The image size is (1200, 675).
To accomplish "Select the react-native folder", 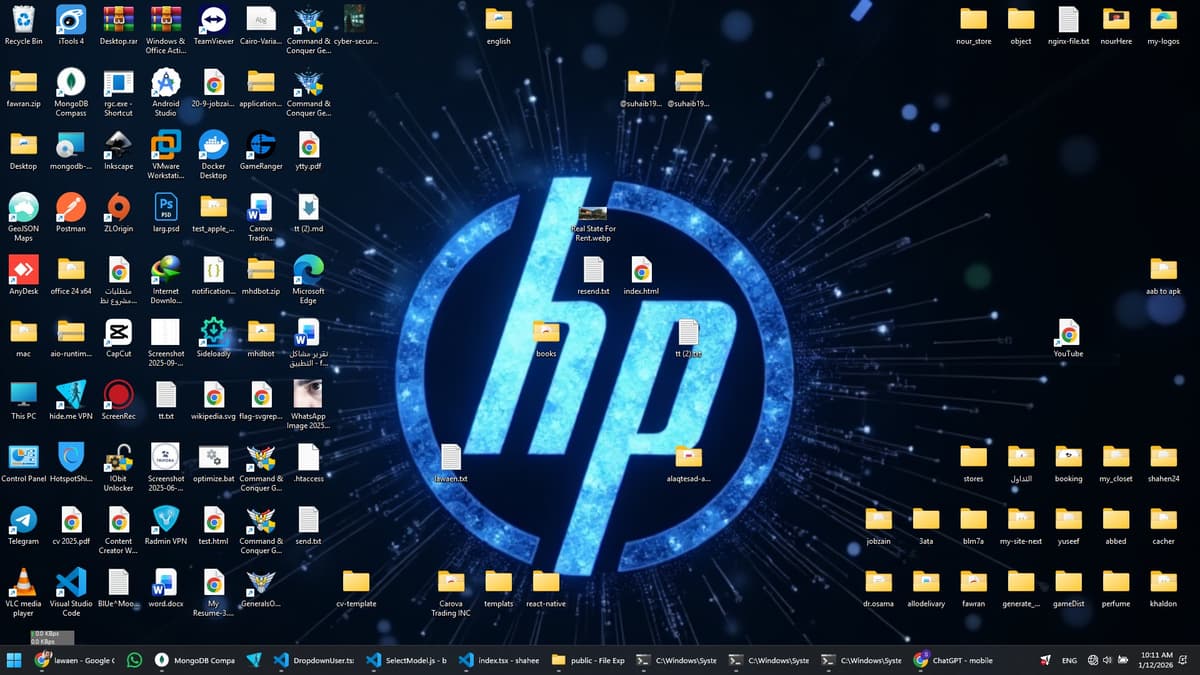I will [x=546, y=583].
